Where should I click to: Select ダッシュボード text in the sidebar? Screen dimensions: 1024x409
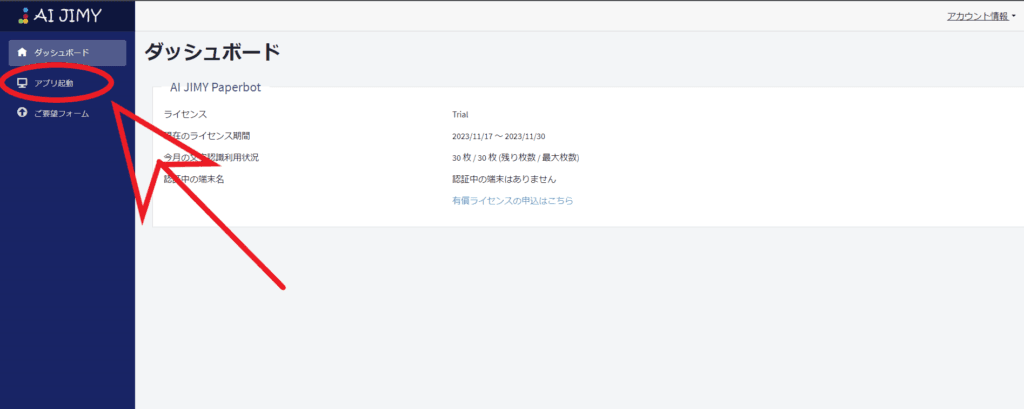[x=61, y=52]
